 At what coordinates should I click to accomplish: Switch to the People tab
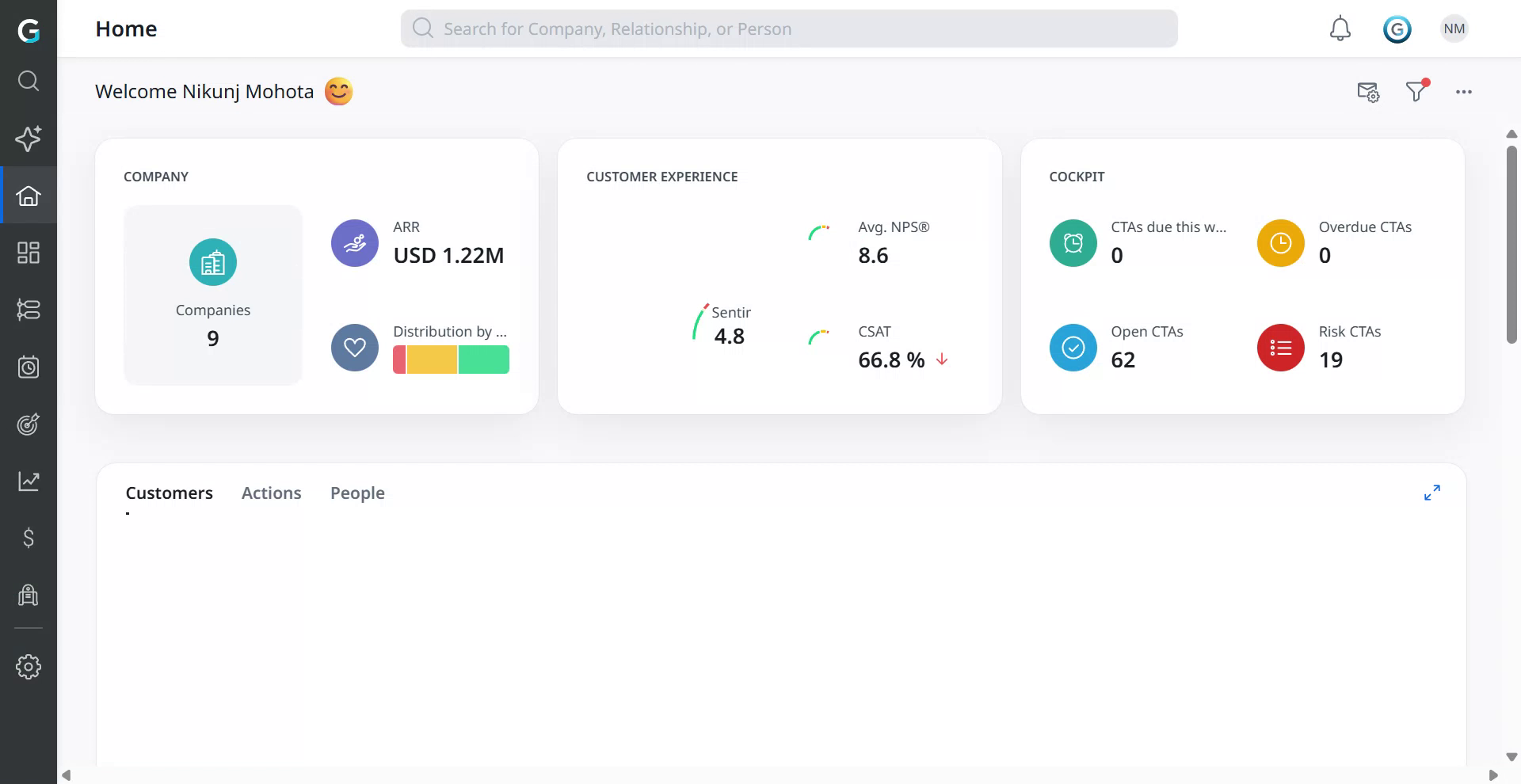click(357, 493)
